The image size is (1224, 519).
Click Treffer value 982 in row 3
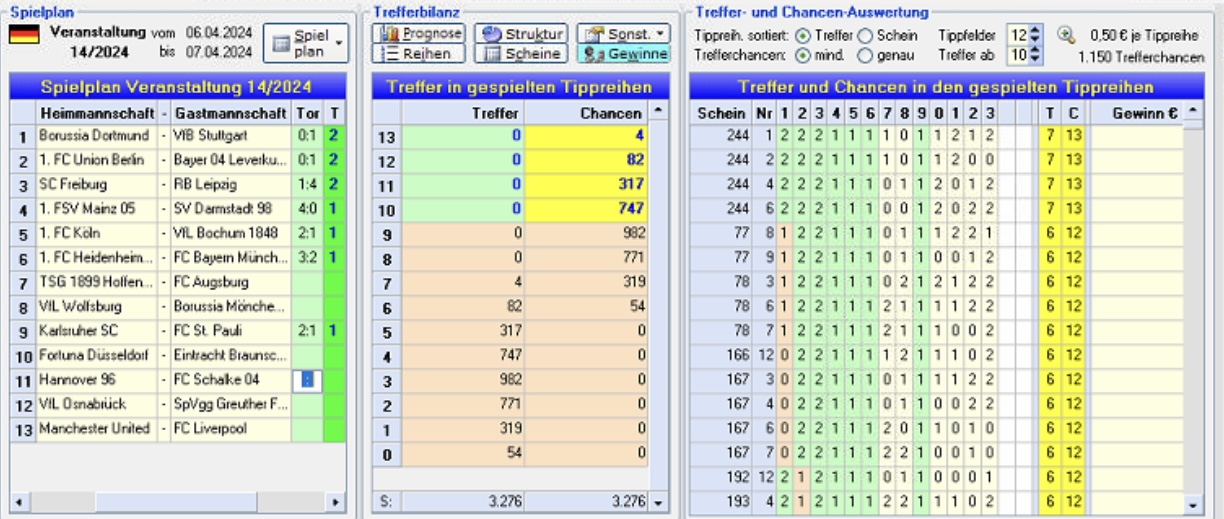pos(461,379)
